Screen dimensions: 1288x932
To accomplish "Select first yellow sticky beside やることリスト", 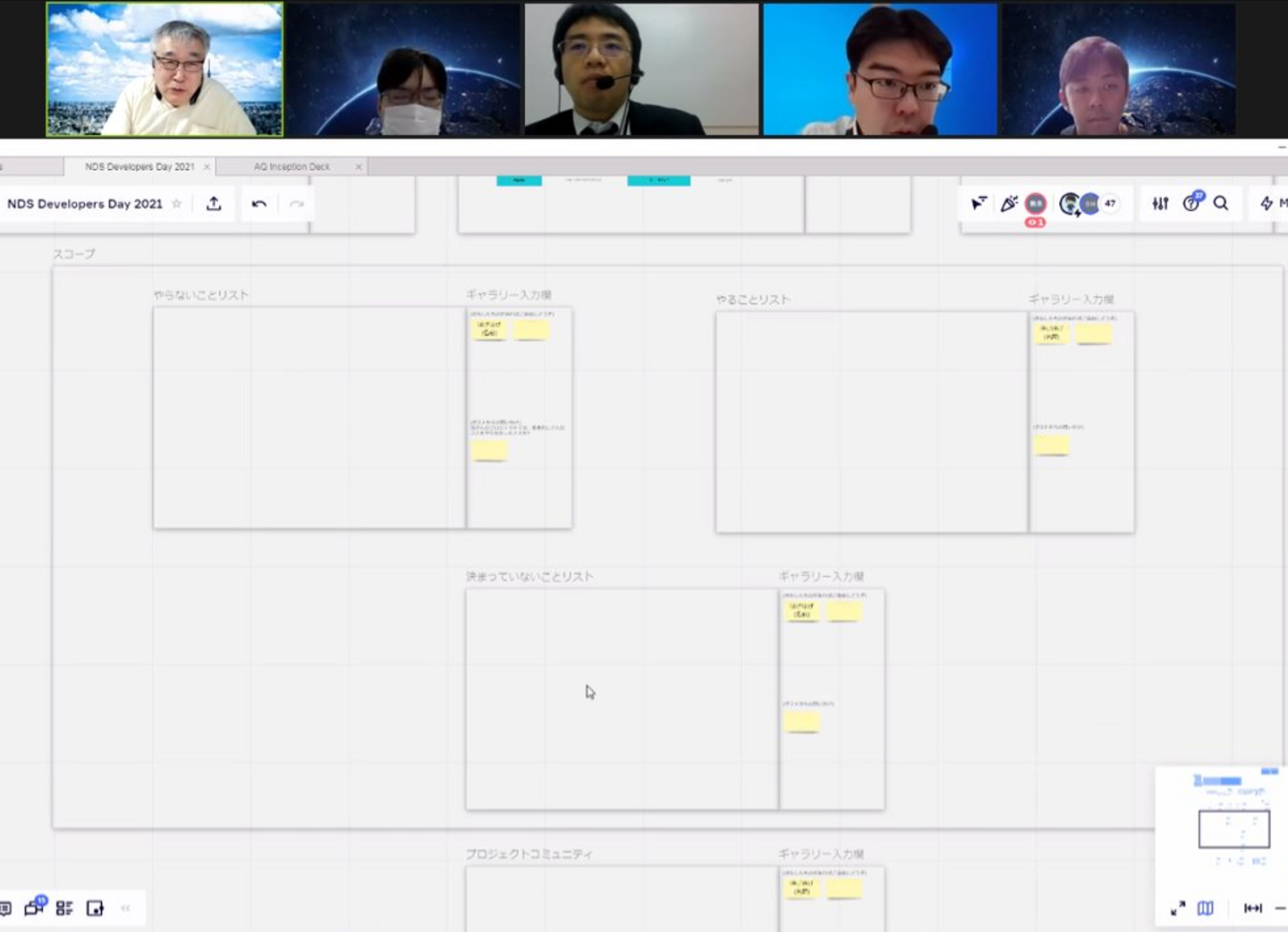I will pyautogui.click(x=1052, y=334).
